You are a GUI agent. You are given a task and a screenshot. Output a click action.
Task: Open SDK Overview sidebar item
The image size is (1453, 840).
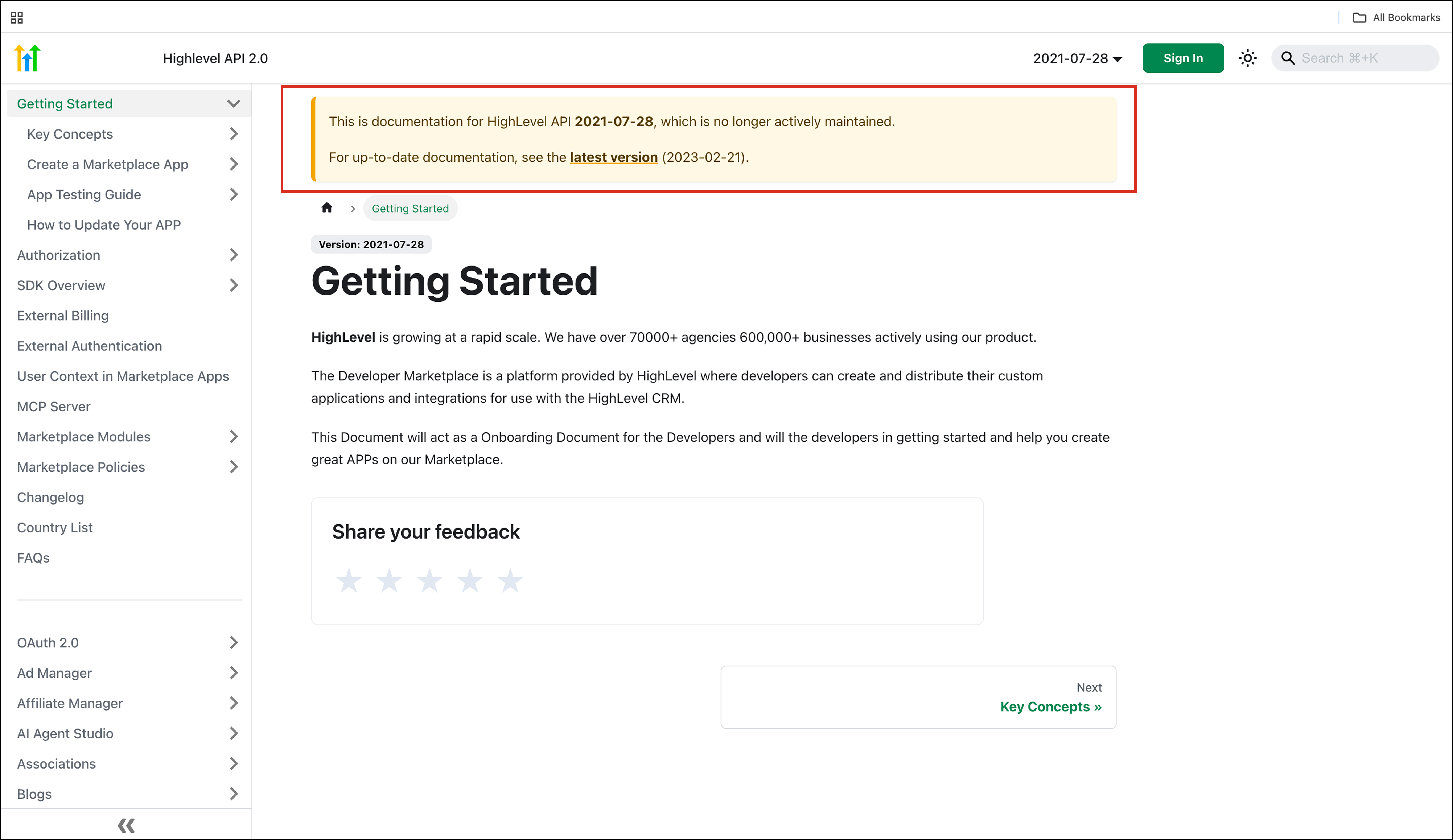pyautogui.click(x=61, y=285)
